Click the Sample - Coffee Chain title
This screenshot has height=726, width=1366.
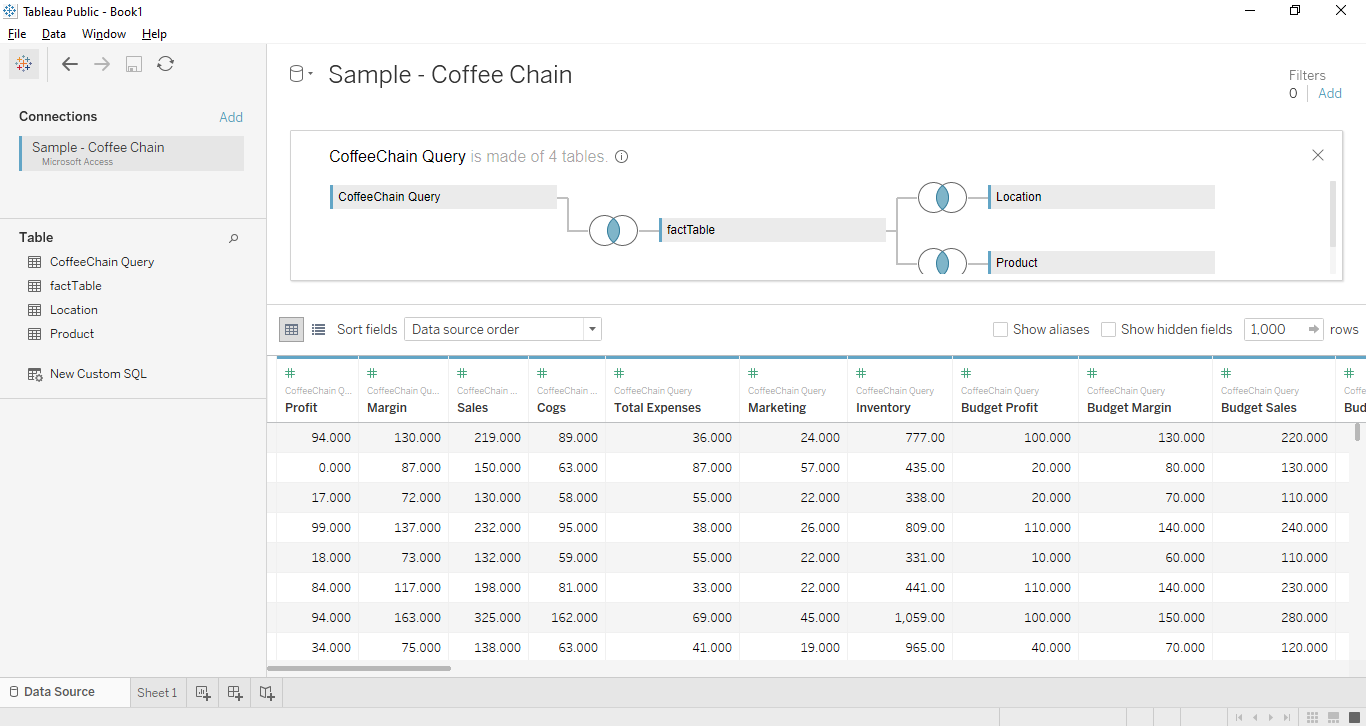pos(450,75)
